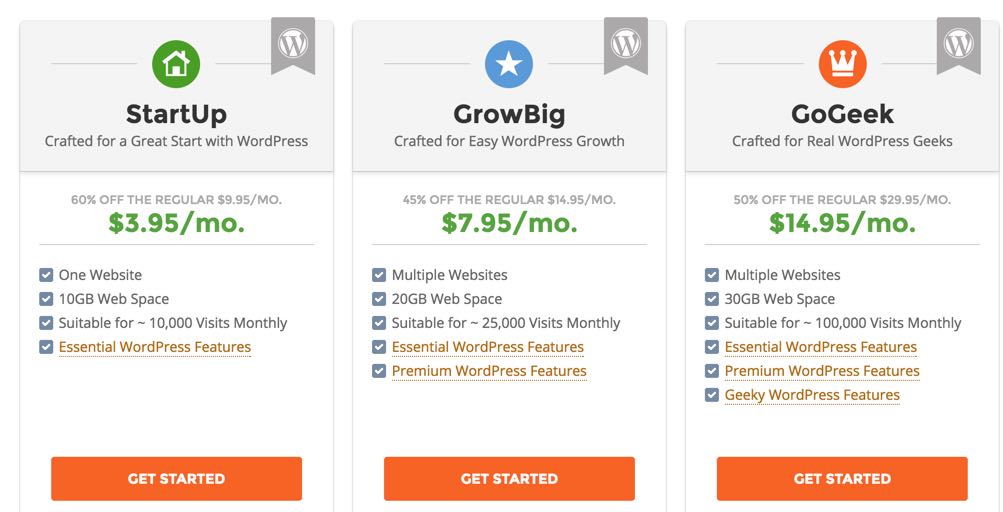Click WordPress ribbon badge on GrowBig card
Screen dimensions: 1003x512
pyautogui.click(x=626, y=45)
